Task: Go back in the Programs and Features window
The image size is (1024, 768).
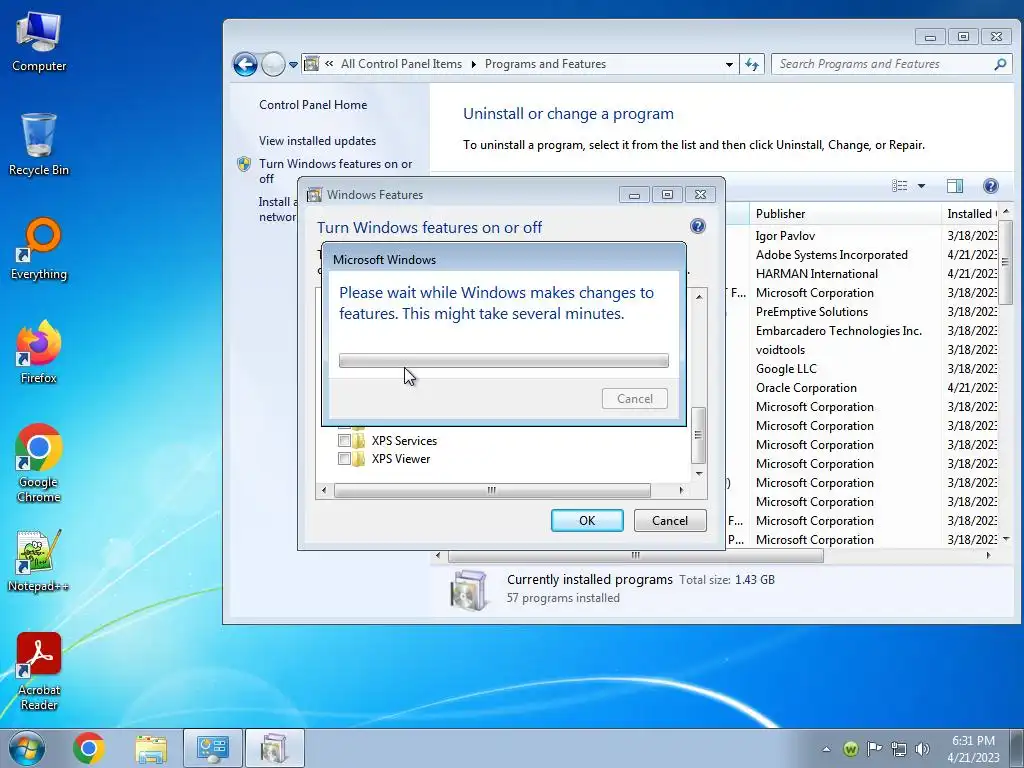Action: pyautogui.click(x=246, y=64)
